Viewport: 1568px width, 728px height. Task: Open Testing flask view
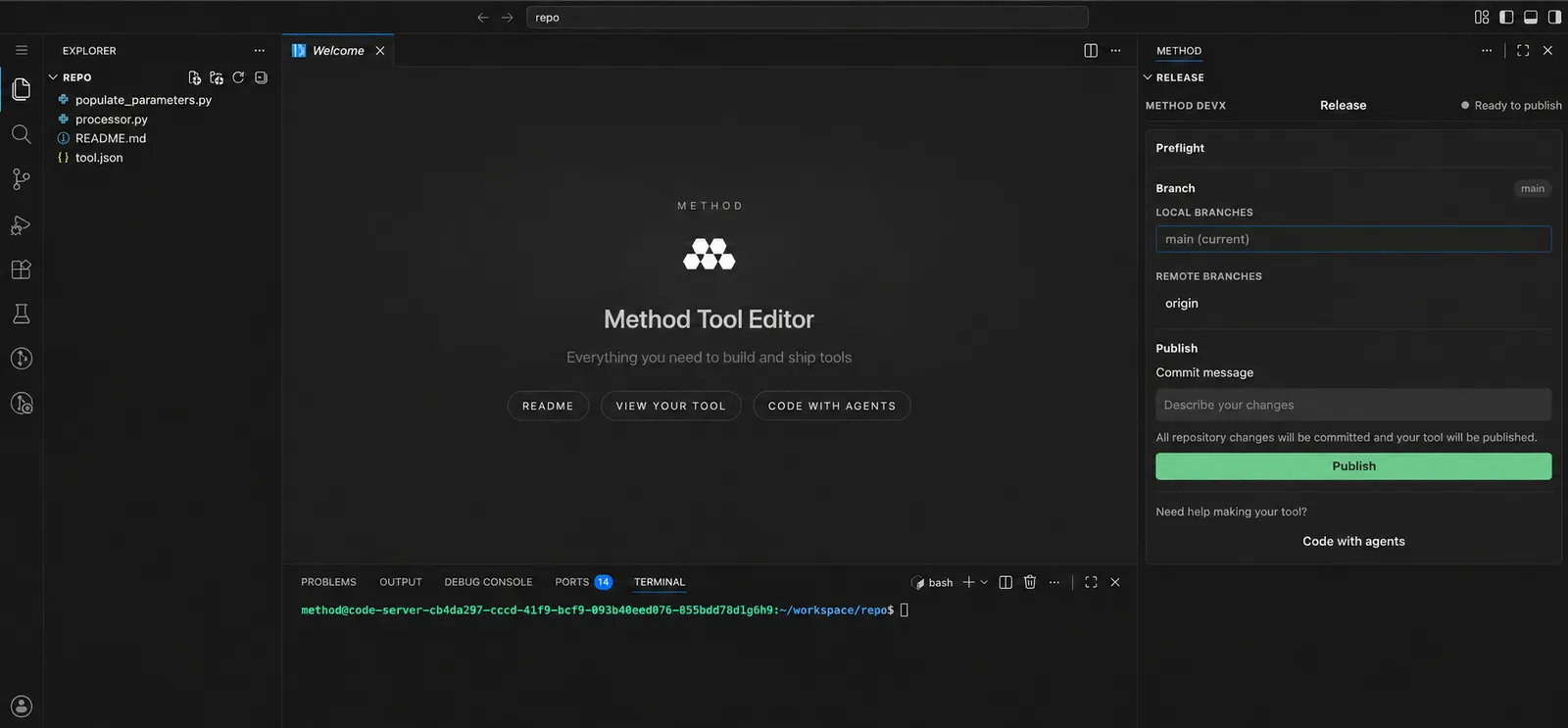pyautogui.click(x=22, y=314)
